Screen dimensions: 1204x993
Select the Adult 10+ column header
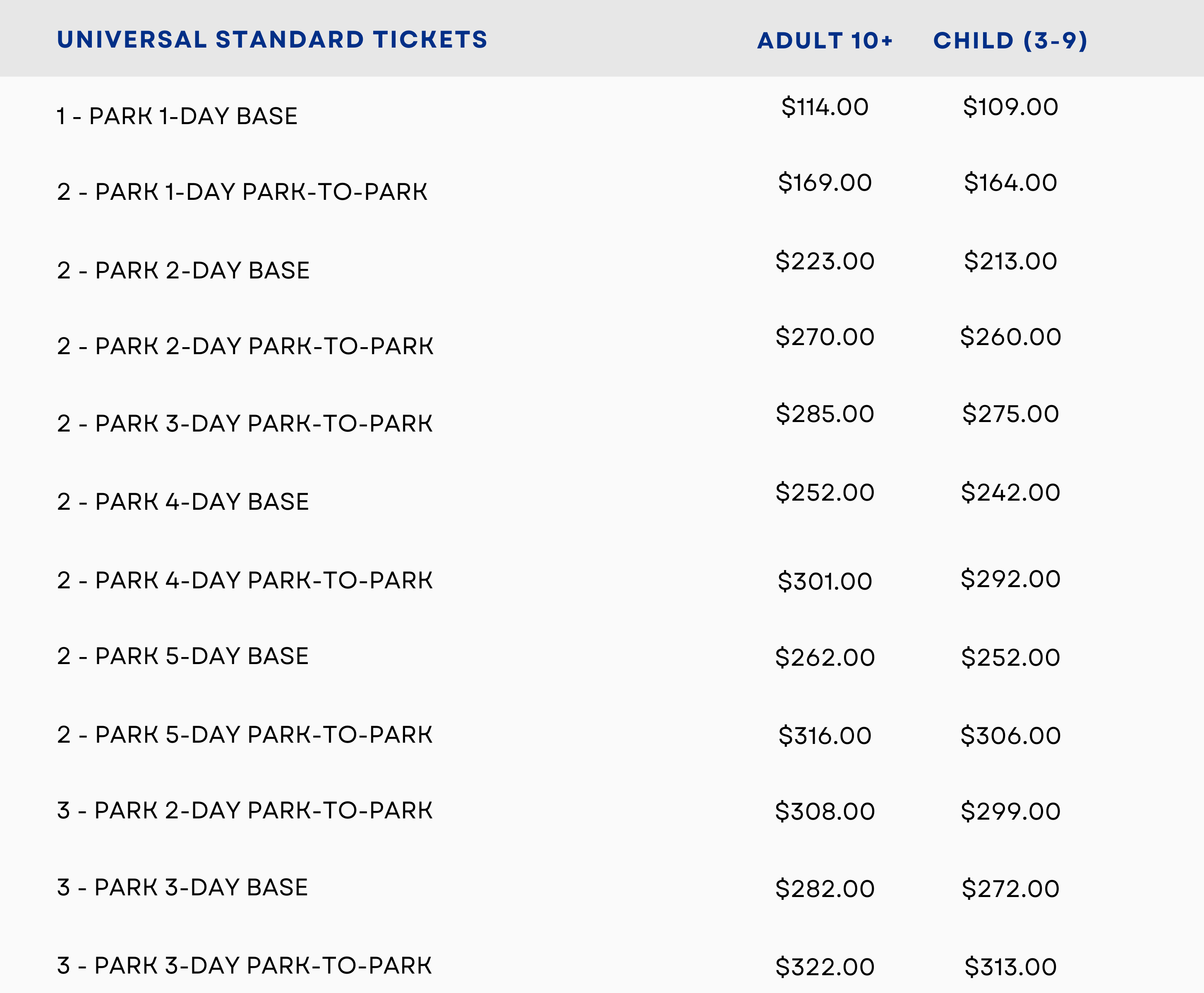point(824,41)
